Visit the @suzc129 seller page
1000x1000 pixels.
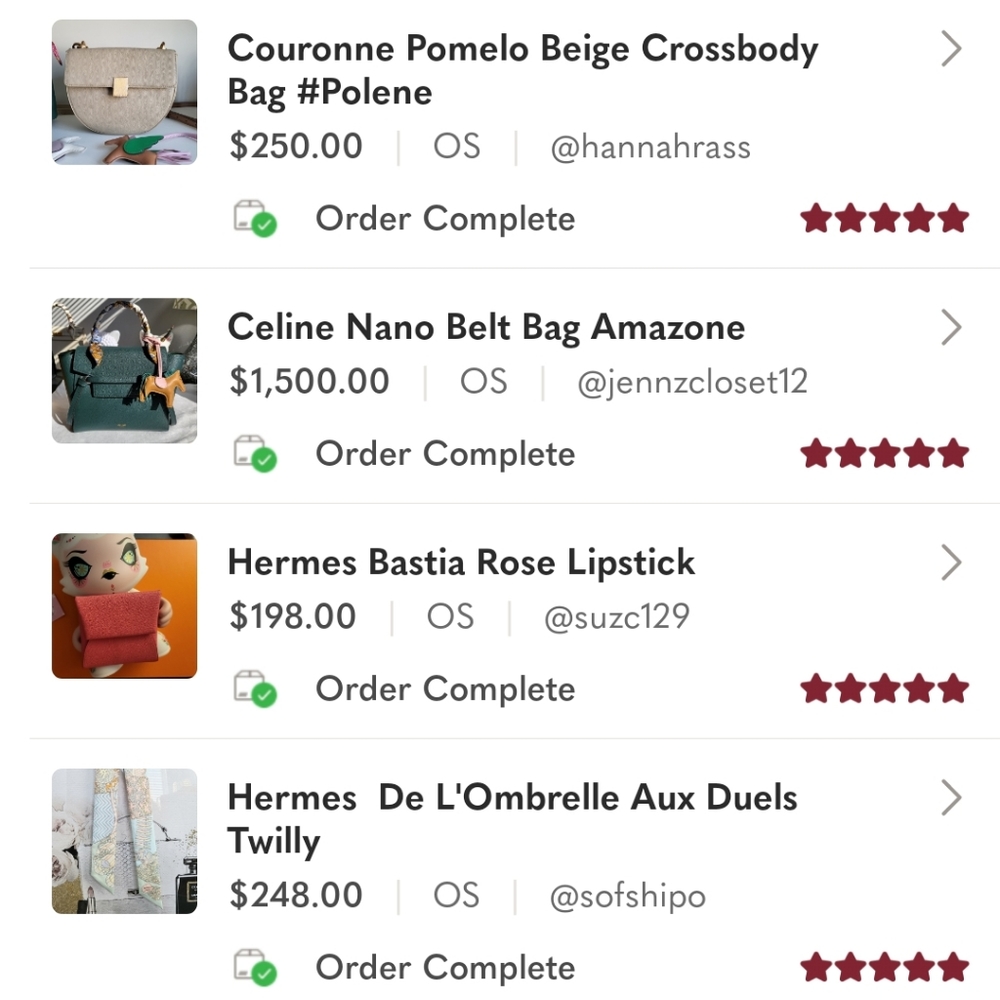[x=617, y=617]
